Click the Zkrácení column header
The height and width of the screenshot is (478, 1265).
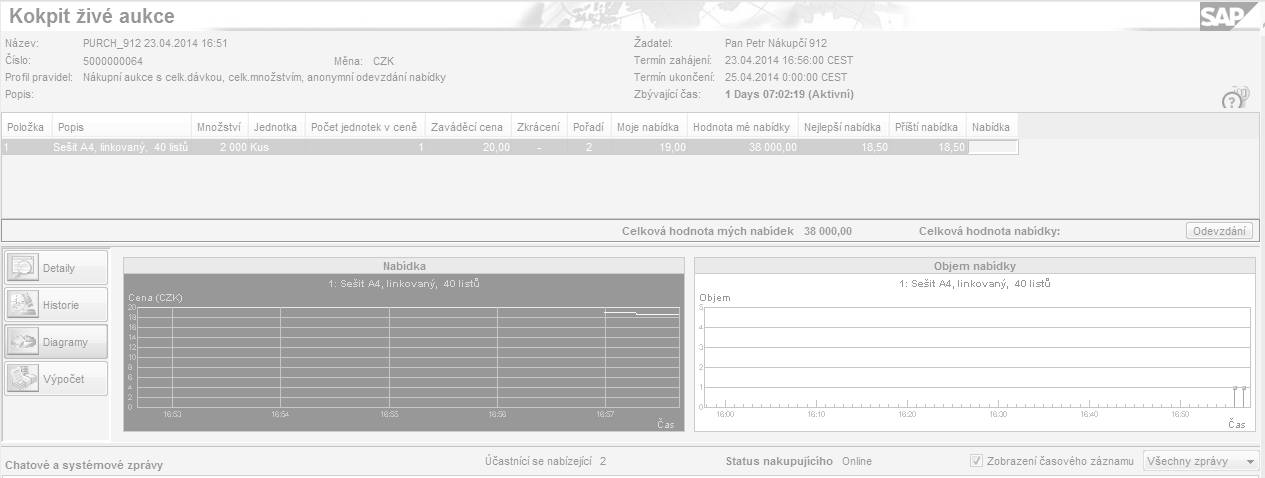coord(537,127)
